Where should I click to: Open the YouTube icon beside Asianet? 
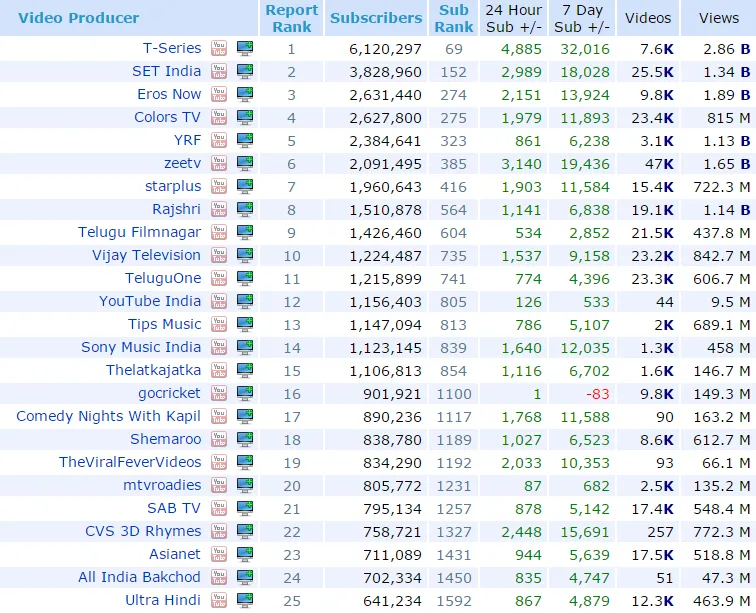tap(219, 554)
